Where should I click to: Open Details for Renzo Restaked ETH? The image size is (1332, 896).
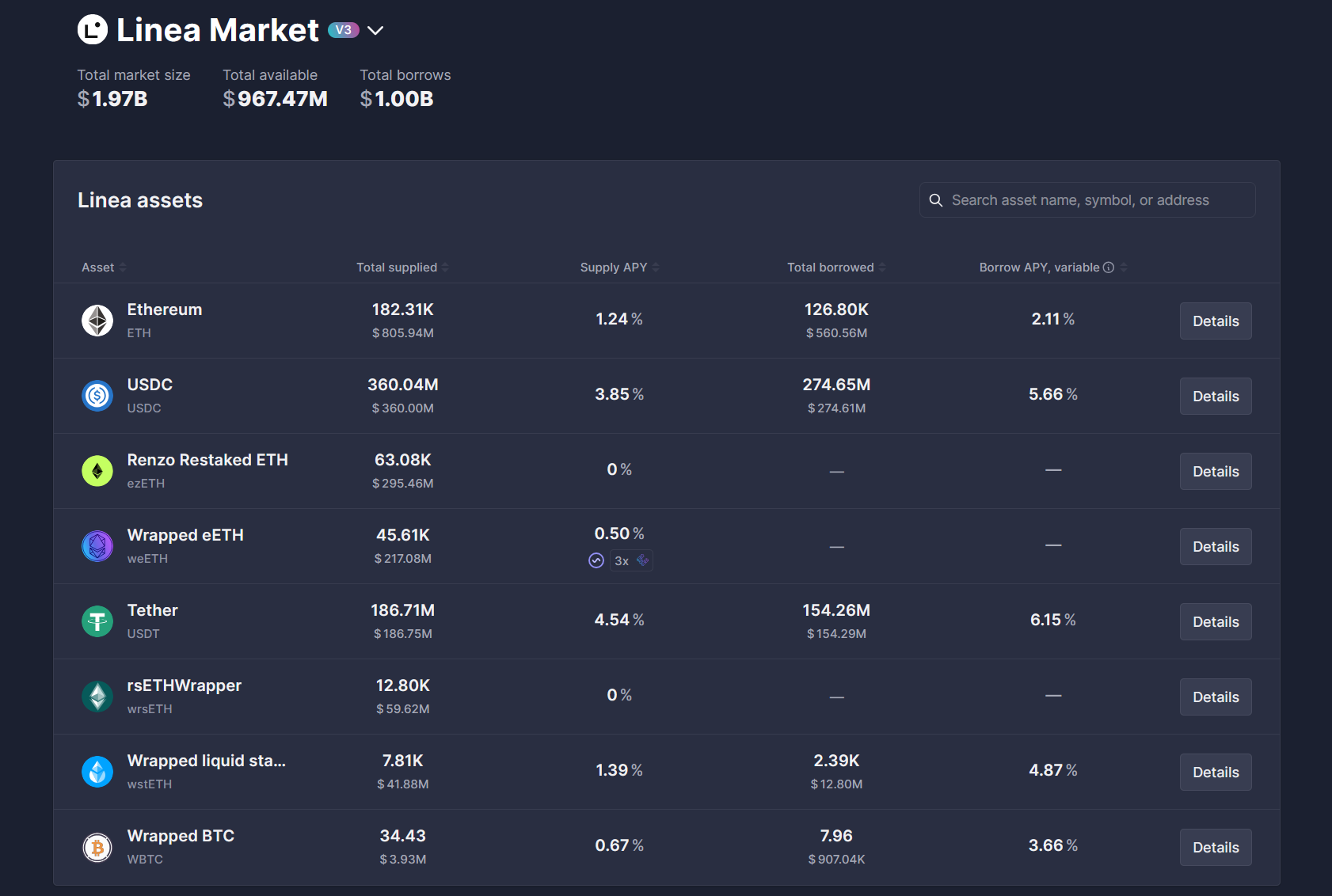tap(1216, 471)
